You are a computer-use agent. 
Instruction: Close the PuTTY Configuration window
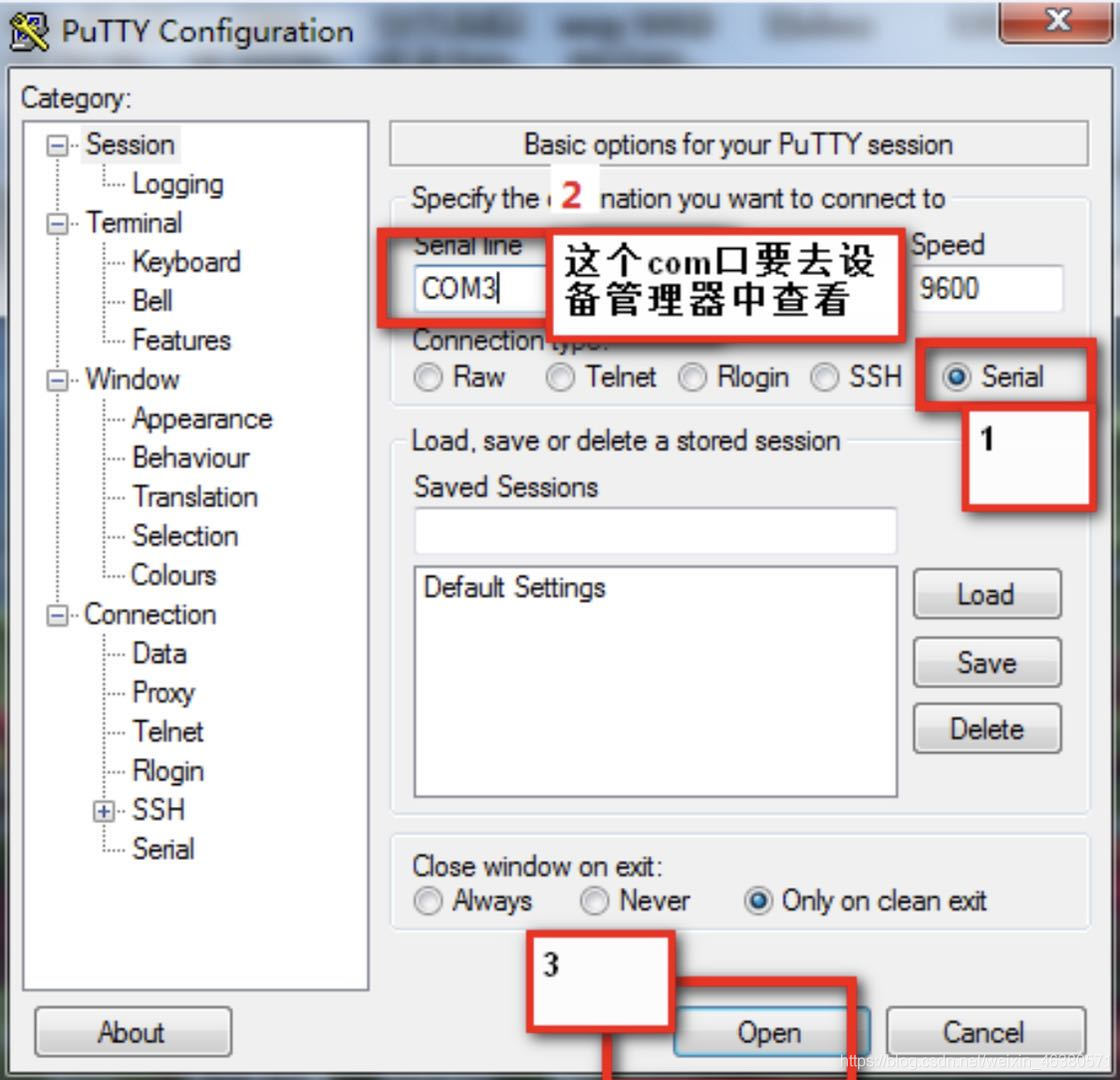tap(1056, 21)
